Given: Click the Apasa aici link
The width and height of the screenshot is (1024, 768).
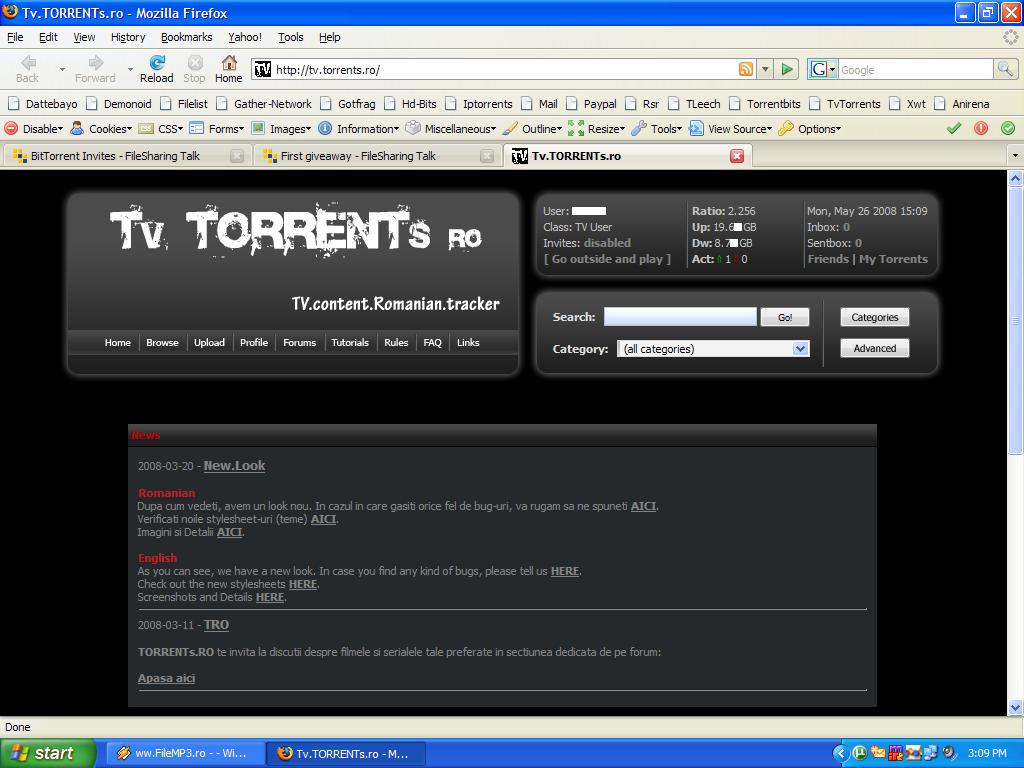Looking at the screenshot, I should pos(167,678).
